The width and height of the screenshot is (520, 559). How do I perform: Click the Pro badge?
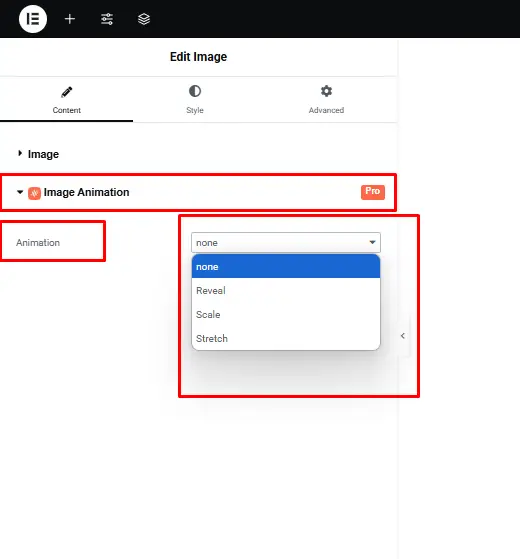pos(373,192)
